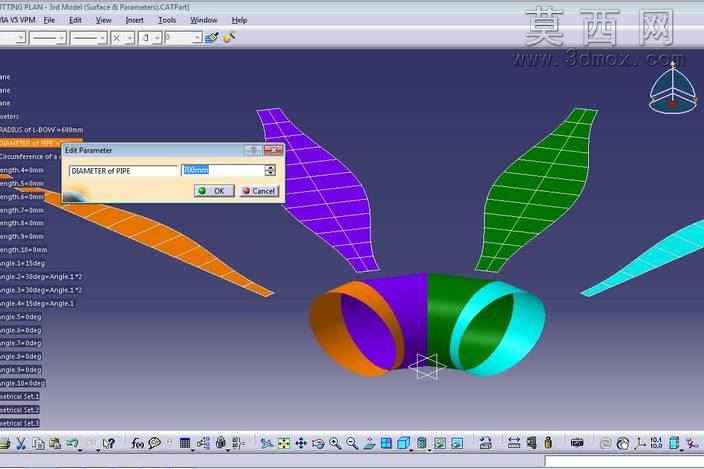Select the Pan four-arrow icon
The height and width of the screenshot is (469, 704).
tap(301, 443)
